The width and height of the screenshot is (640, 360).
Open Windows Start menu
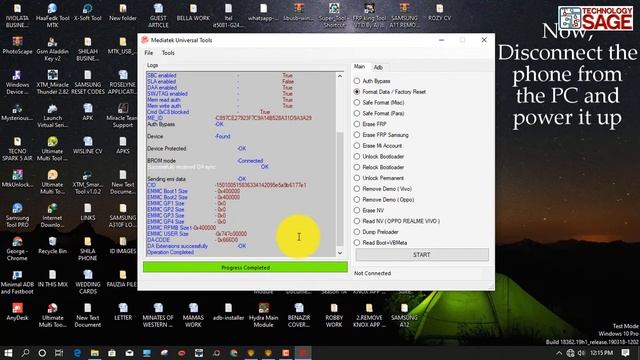pyautogui.click(x=8, y=353)
